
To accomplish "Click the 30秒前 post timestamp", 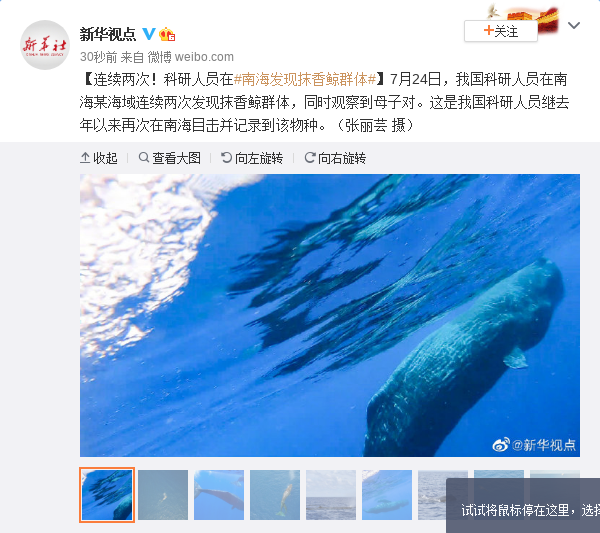I will point(98,57).
